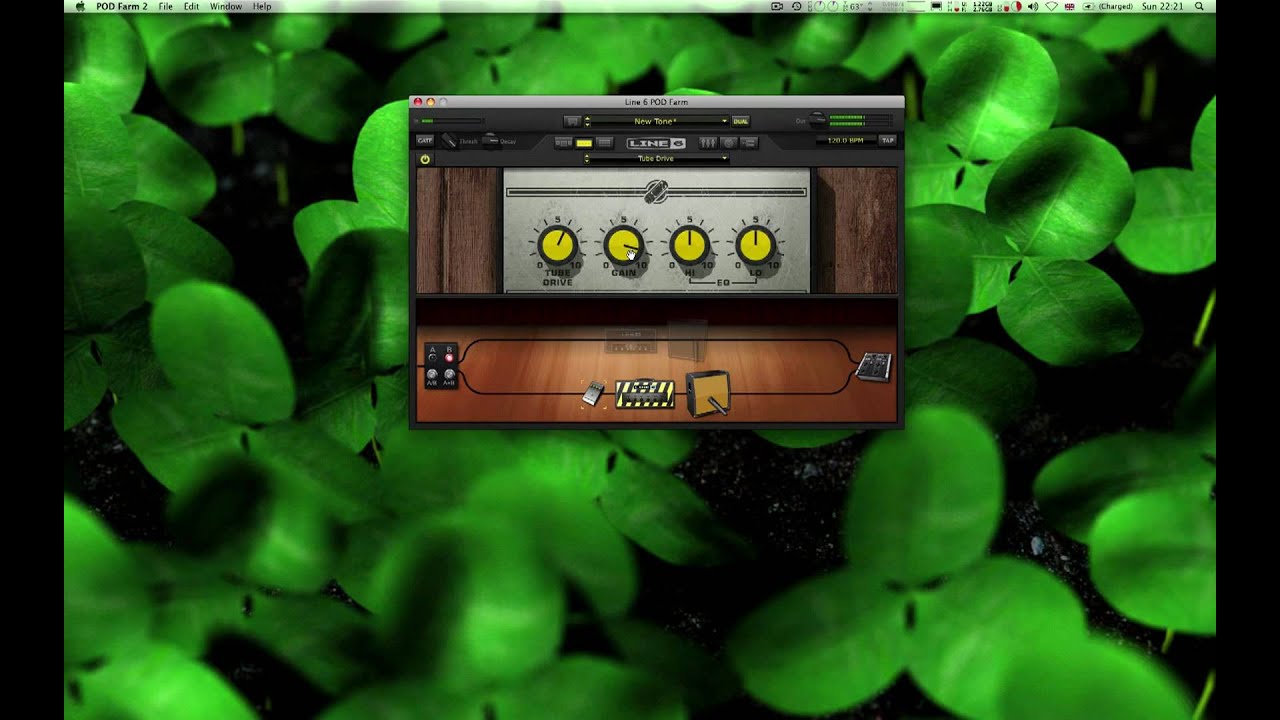Select the stomp pedal in signal chain
Image resolution: width=1280 pixels, height=720 pixels.
pos(593,393)
